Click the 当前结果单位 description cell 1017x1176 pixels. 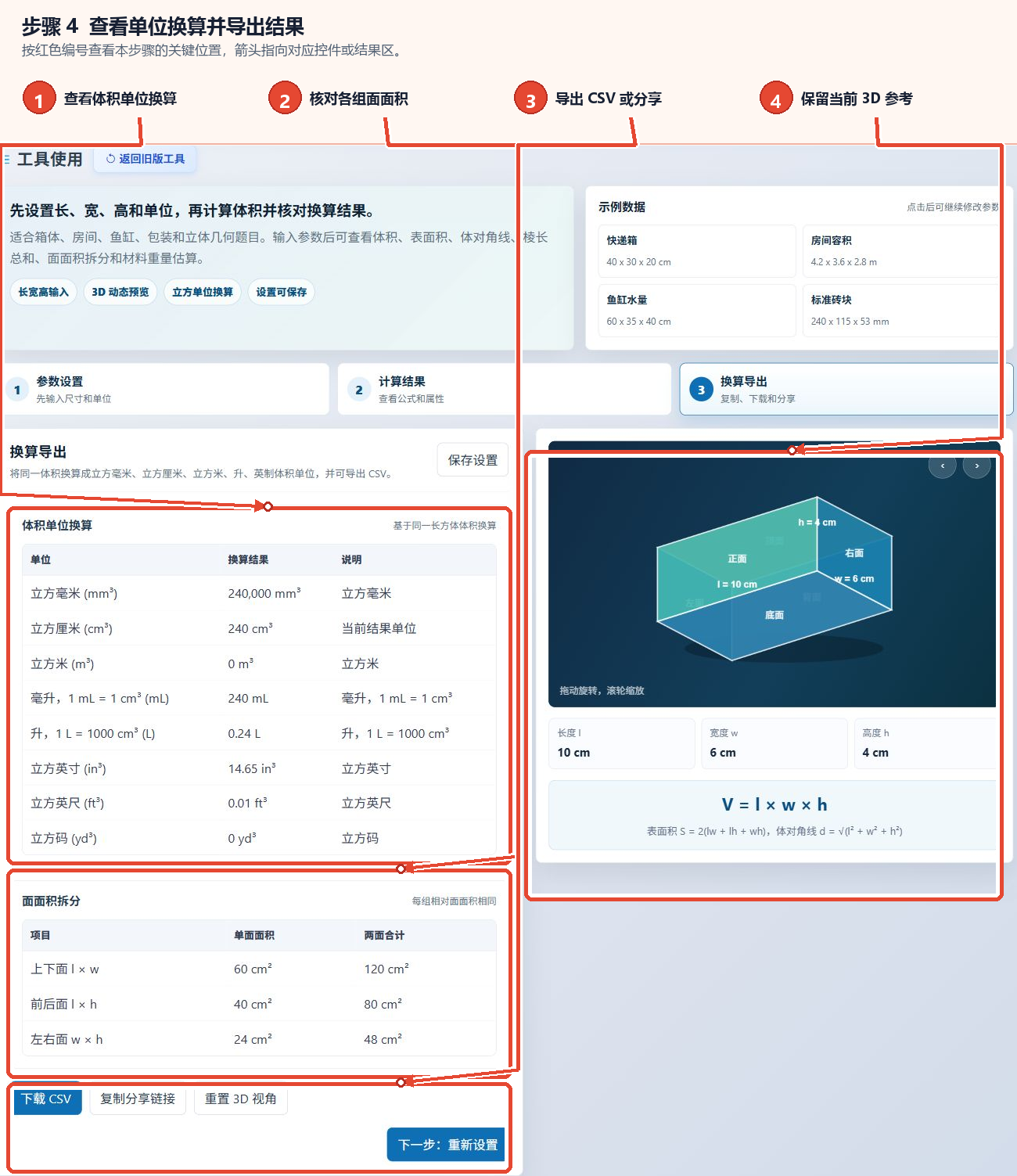click(x=379, y=629)
